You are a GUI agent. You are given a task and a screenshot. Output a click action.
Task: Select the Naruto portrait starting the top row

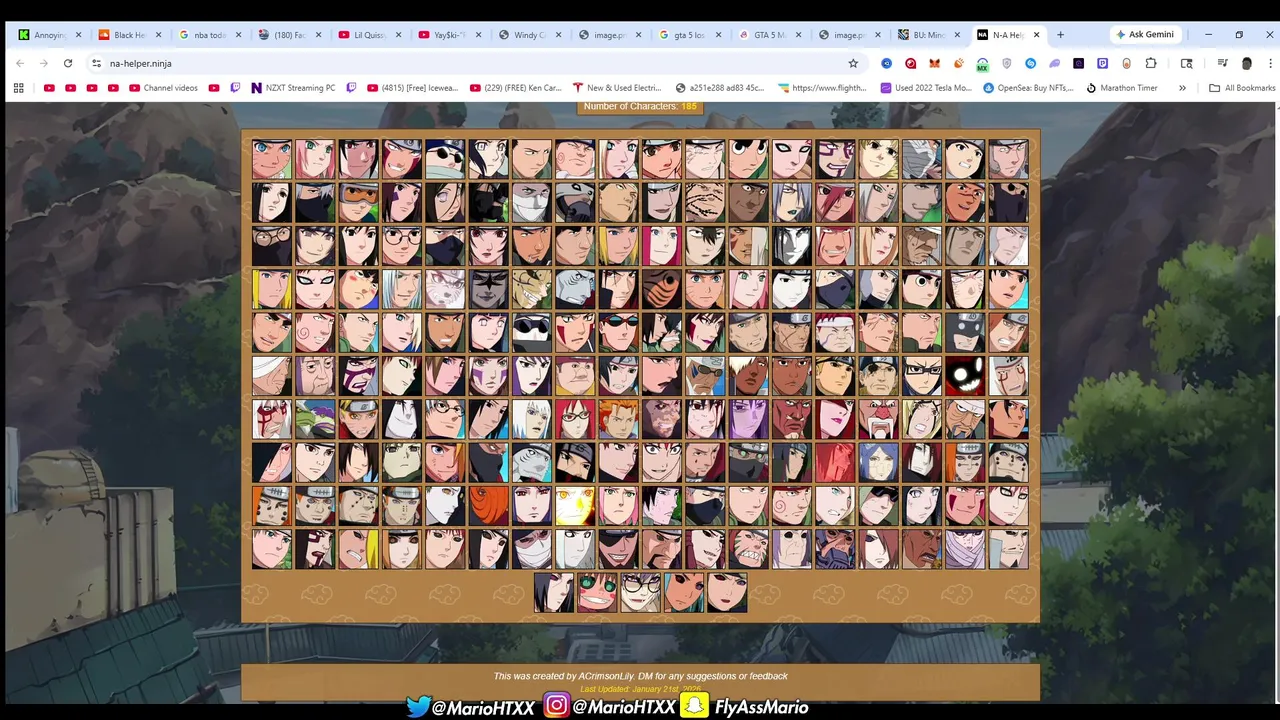pyautogui.click(x=272, y=159)
